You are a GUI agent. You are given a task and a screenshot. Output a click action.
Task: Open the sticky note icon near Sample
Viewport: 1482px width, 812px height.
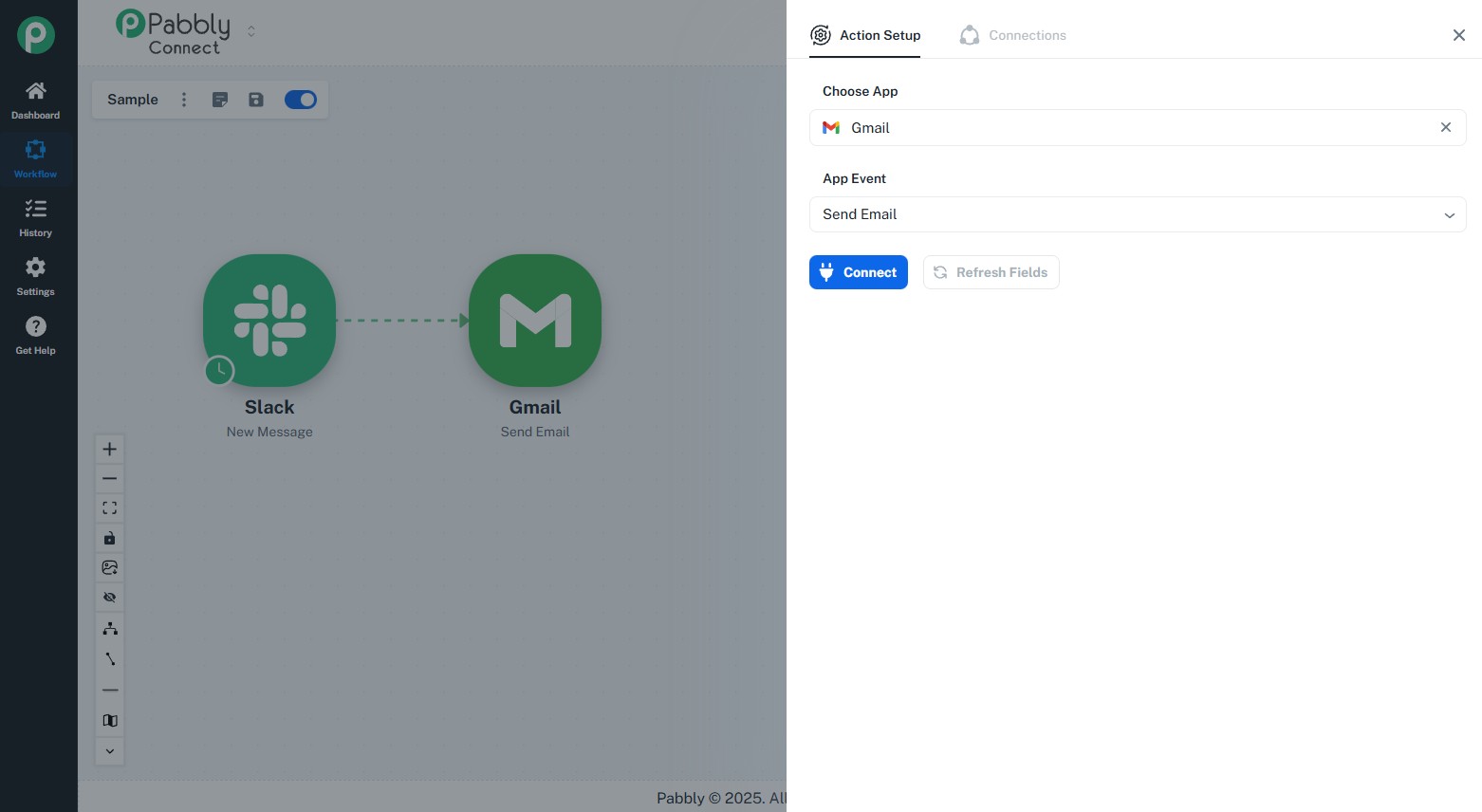(x=220, y=100)
